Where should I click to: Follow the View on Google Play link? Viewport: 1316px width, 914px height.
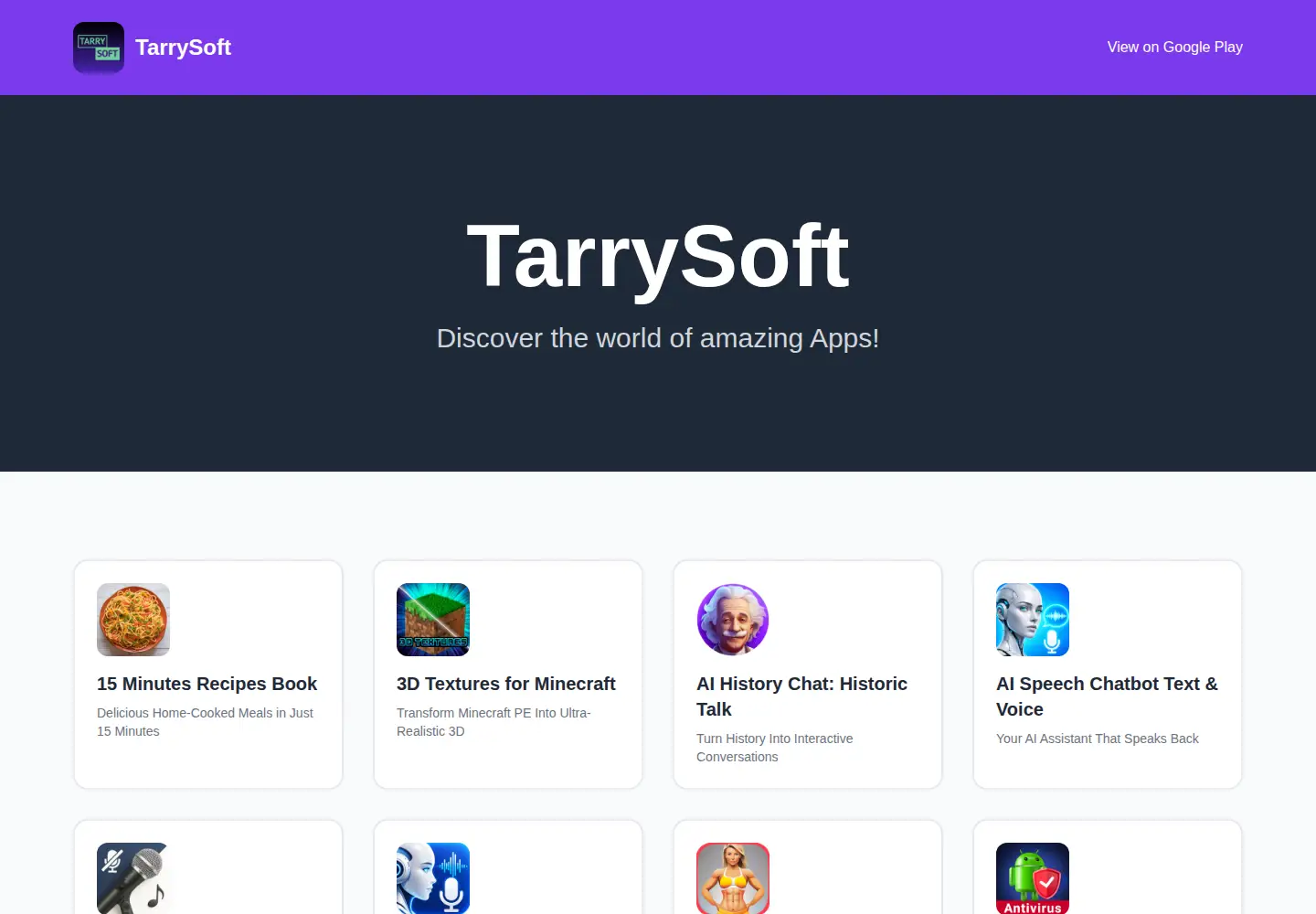click(x=1174, y=48)
